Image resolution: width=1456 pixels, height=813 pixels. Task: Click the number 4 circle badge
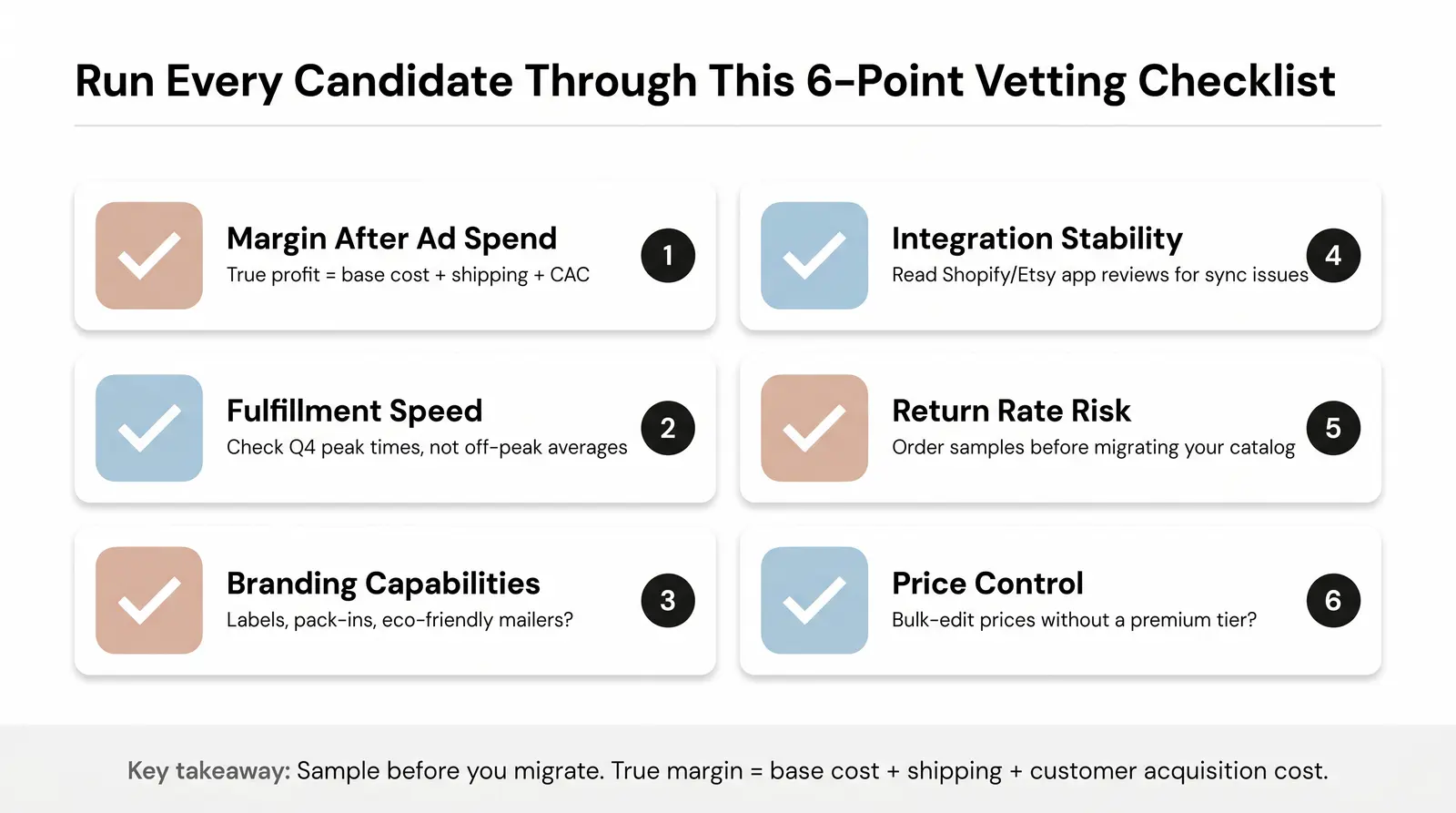[1333, 256]
